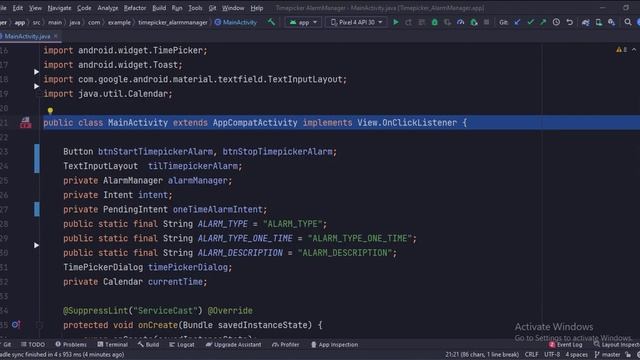Click the Git rollback undo icon
This screenshot has width=640, height=360.
569,22
